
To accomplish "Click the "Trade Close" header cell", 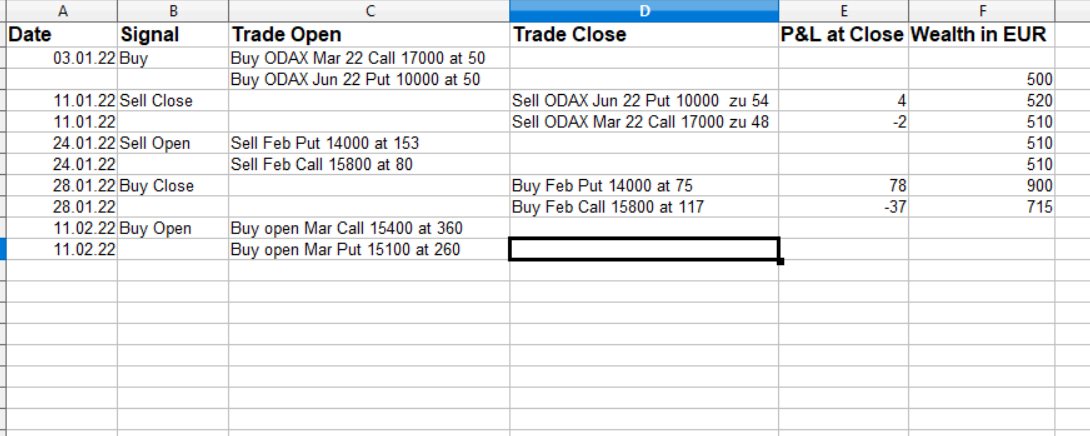I will coord(644,35).
